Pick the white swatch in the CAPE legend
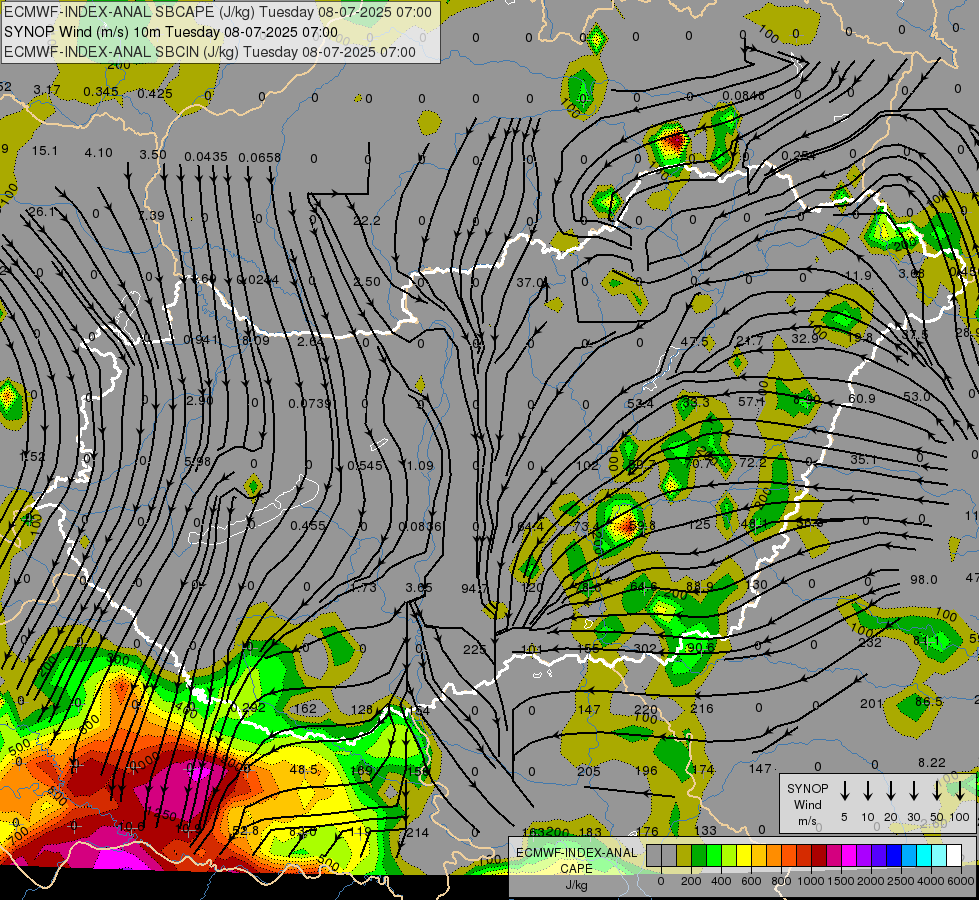Screen dimensions: 979x900 coord(953,856)
